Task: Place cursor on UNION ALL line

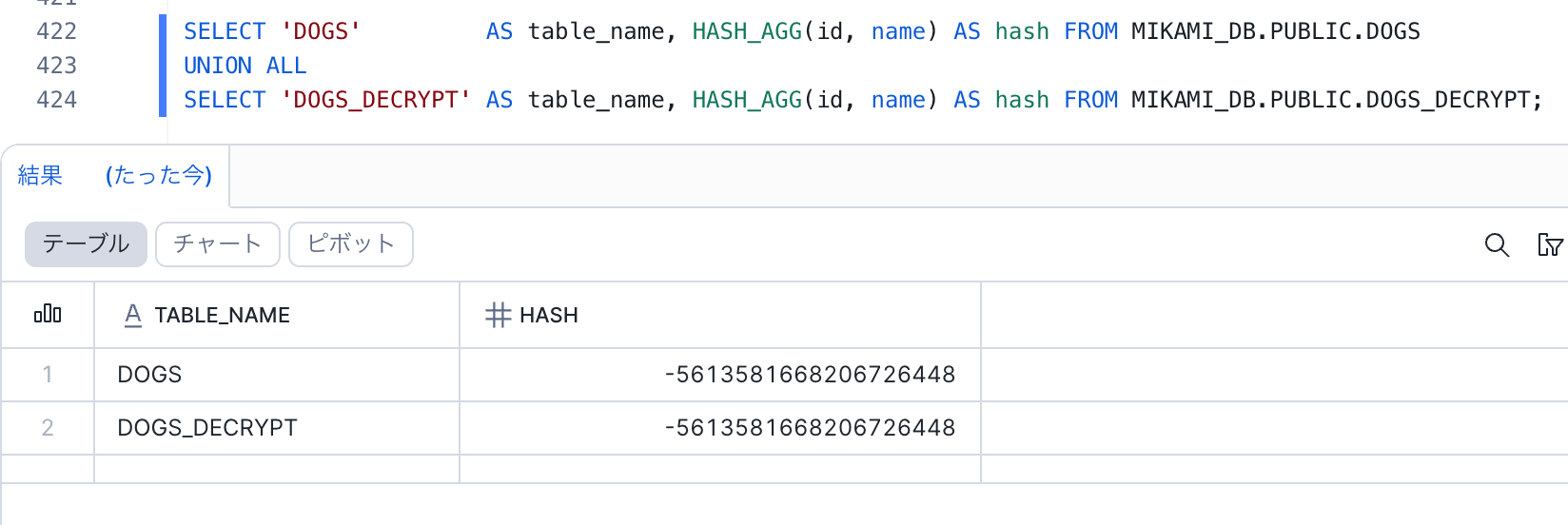Action: 245,66
